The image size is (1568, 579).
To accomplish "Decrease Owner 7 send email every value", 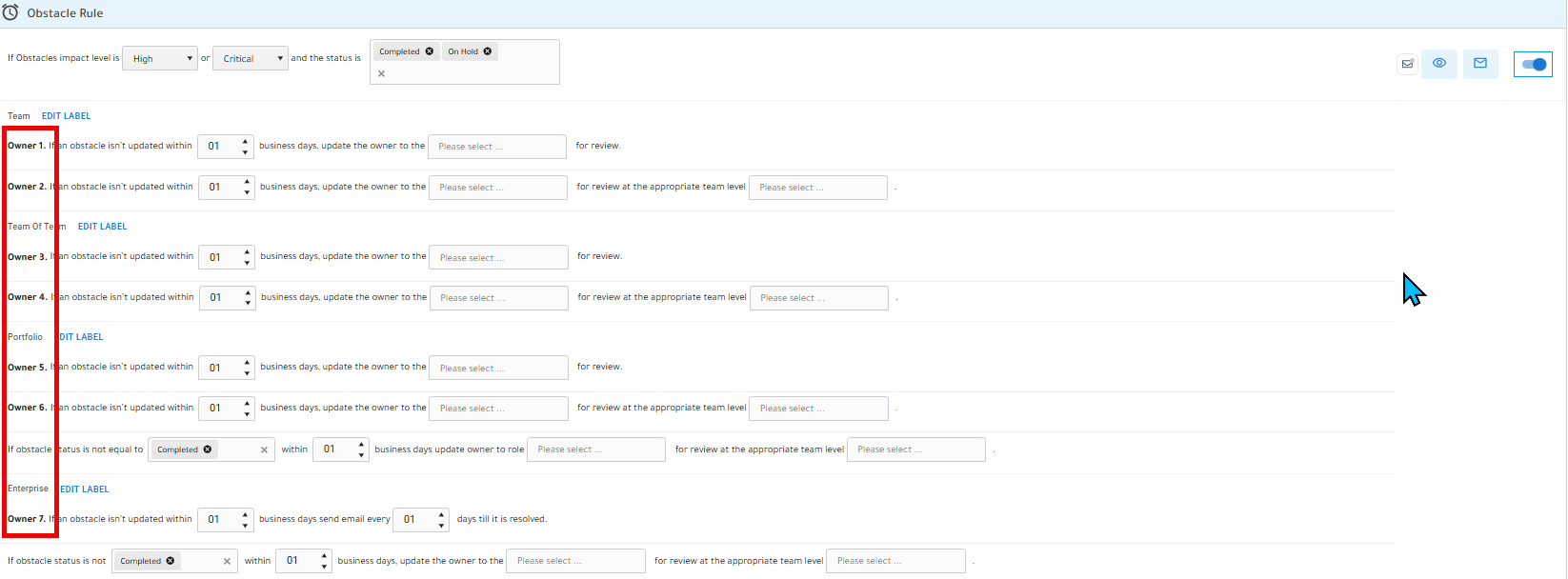I will (441, 525).
